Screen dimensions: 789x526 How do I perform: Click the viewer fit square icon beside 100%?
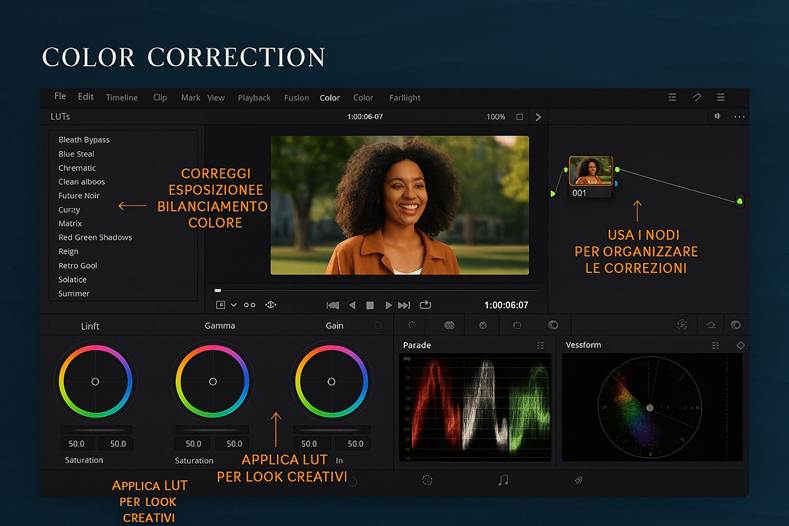pyautogui.click(x=520, y=117)
